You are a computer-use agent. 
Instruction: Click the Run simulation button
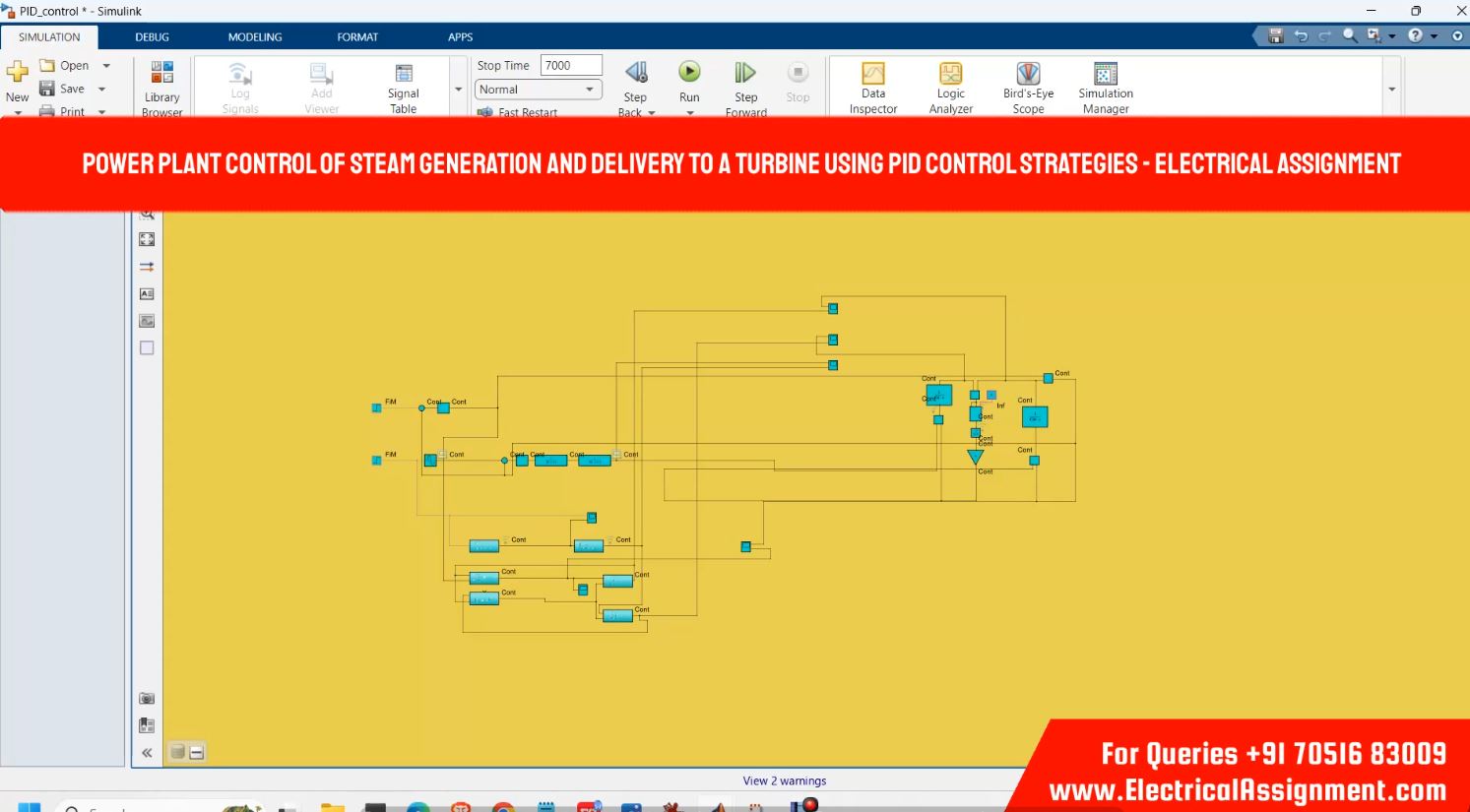pos(689,73)
